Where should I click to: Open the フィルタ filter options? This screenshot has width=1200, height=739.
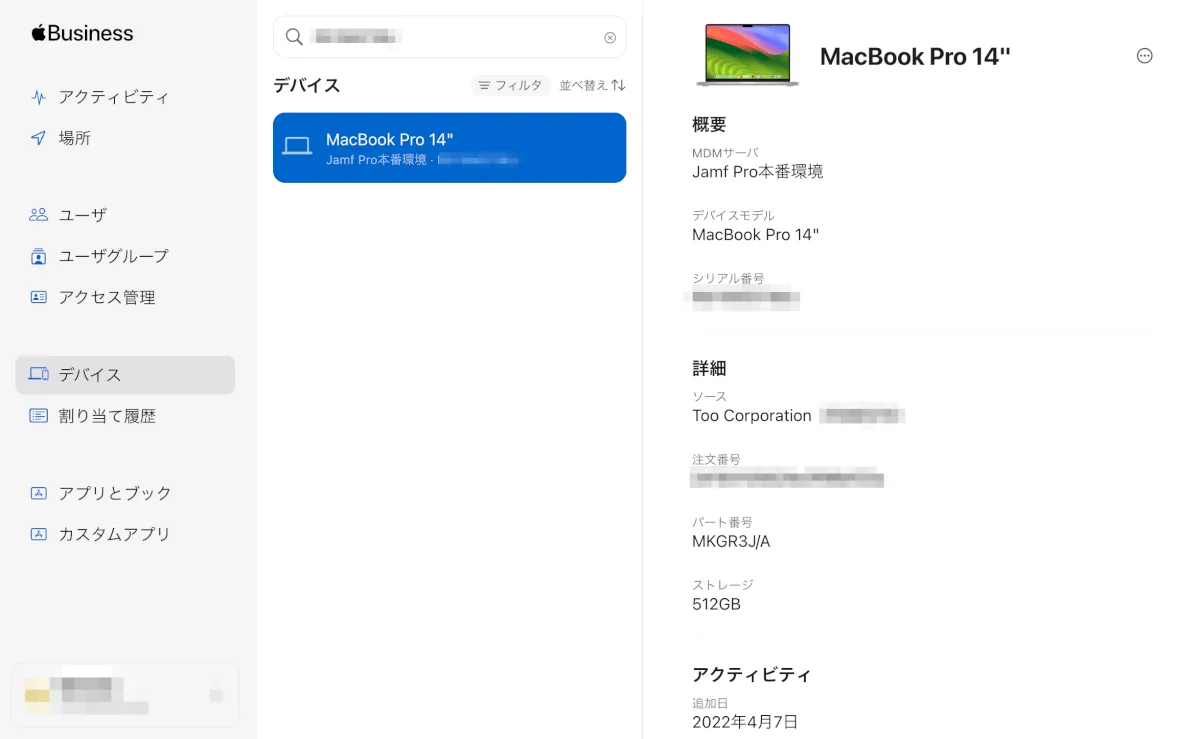click(x=510, y=86)
